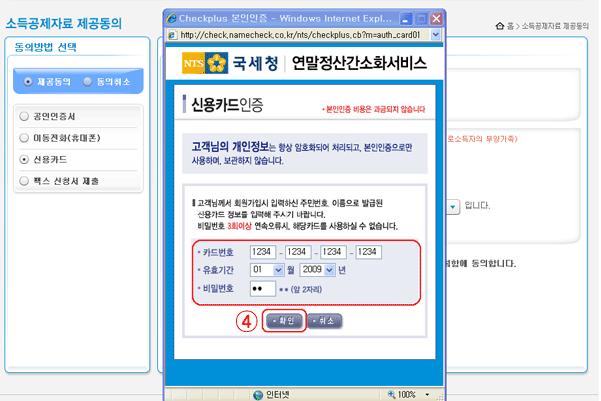The image size is (601, 401).
Task: Click the 비밀번호 password field
Action: tap(263, 289)
